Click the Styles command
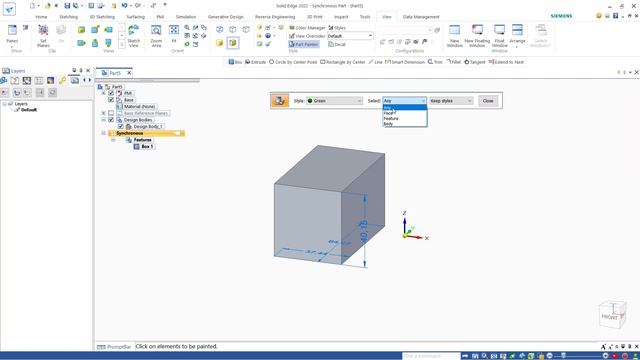 point(337,28)
